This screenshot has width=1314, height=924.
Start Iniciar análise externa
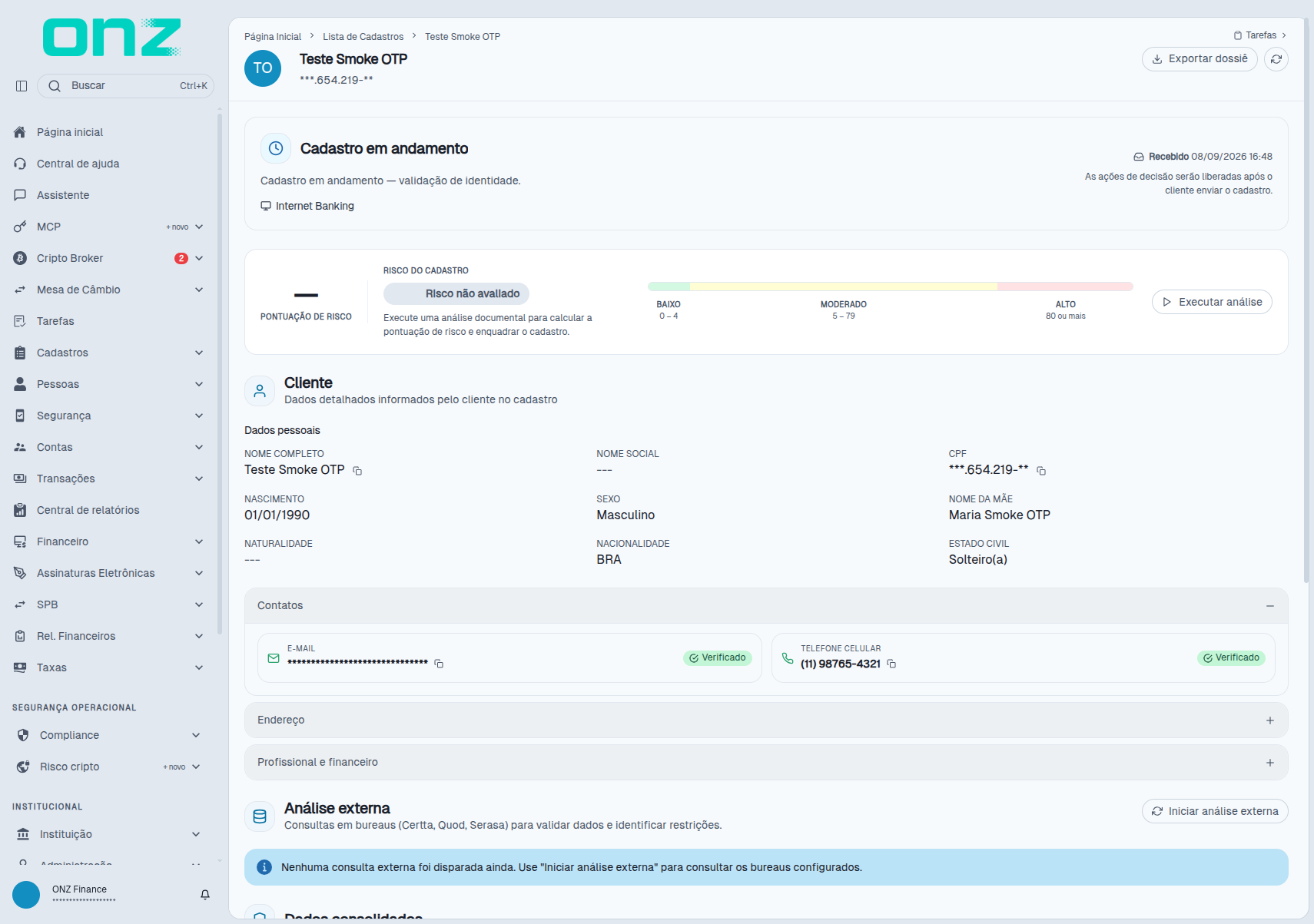(x=1215, y=811)
